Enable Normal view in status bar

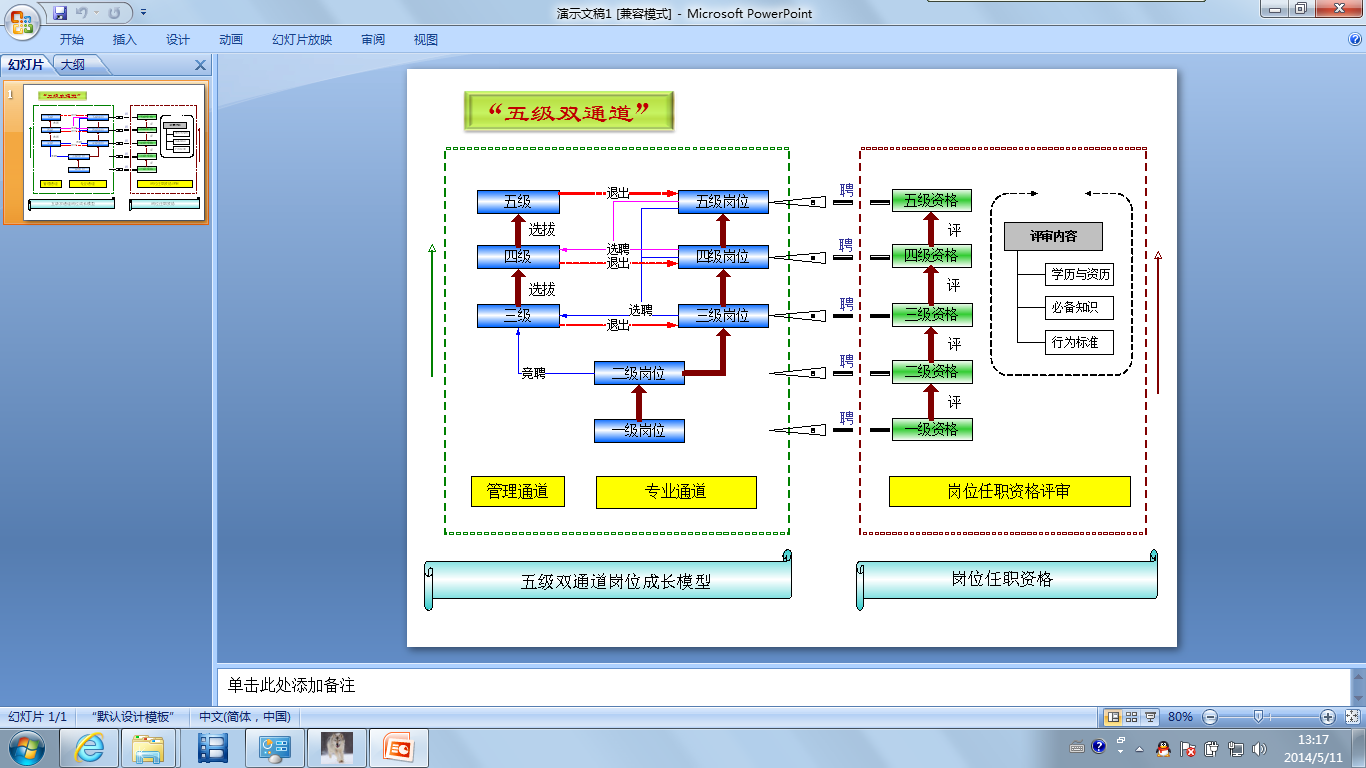[1113, 717]
